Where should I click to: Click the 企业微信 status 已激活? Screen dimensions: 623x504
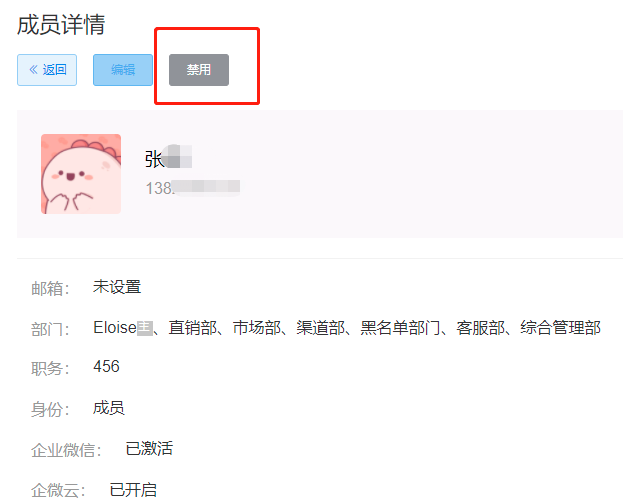[x=149, y=448]
